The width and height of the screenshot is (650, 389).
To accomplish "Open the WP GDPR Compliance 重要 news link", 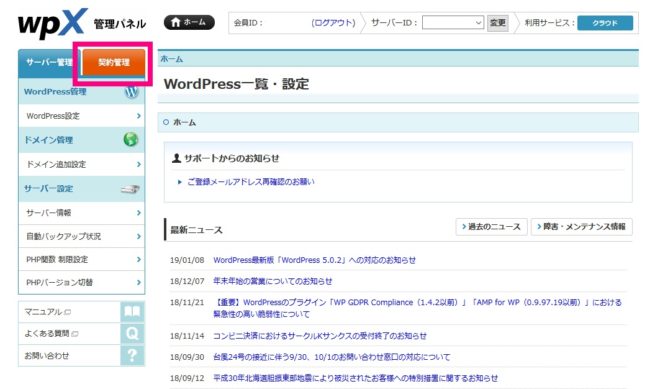I will pyautogui.click(x=417, y=308).
